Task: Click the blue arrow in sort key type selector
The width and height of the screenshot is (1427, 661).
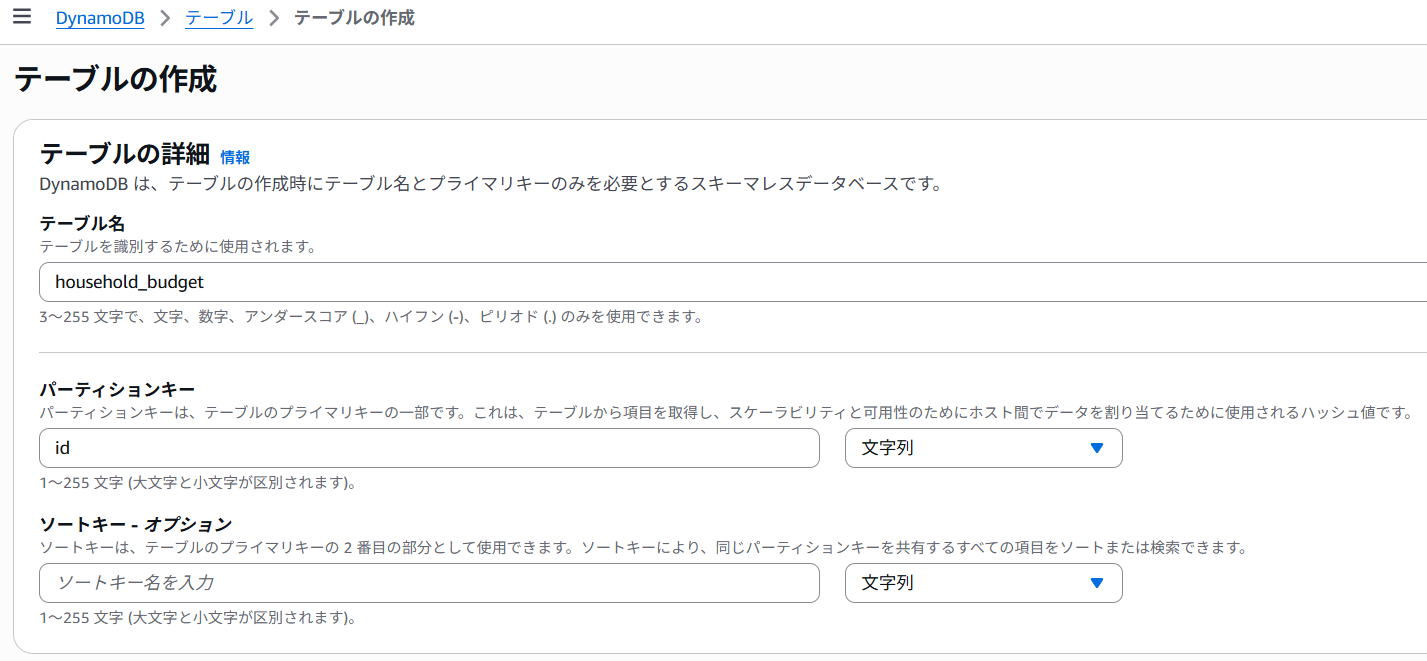Action: click(x=1097, y=583)
